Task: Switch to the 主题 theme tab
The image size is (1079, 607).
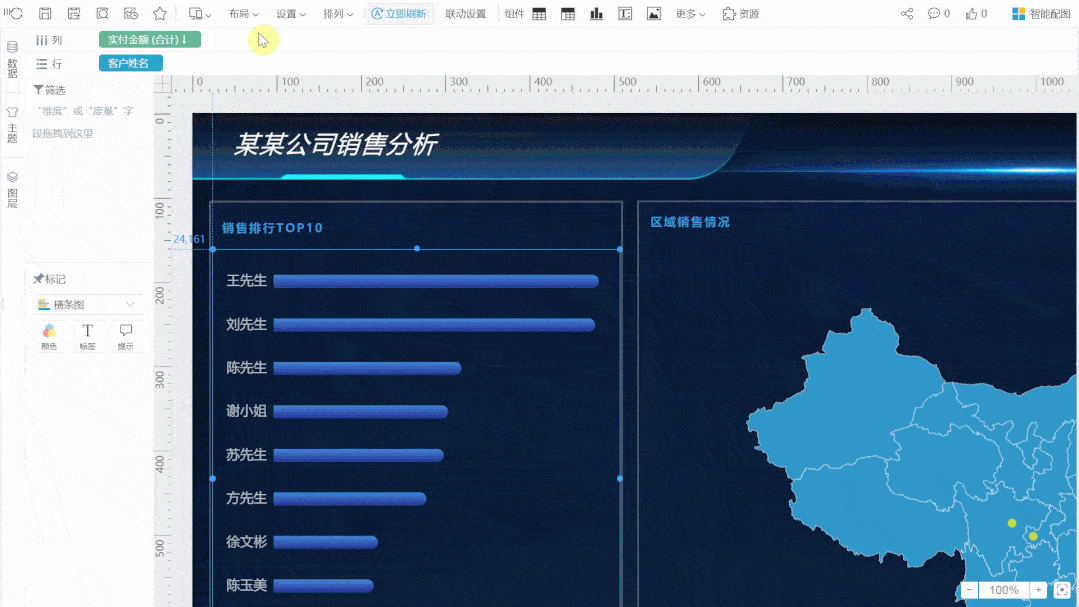Action: [13, 126]
